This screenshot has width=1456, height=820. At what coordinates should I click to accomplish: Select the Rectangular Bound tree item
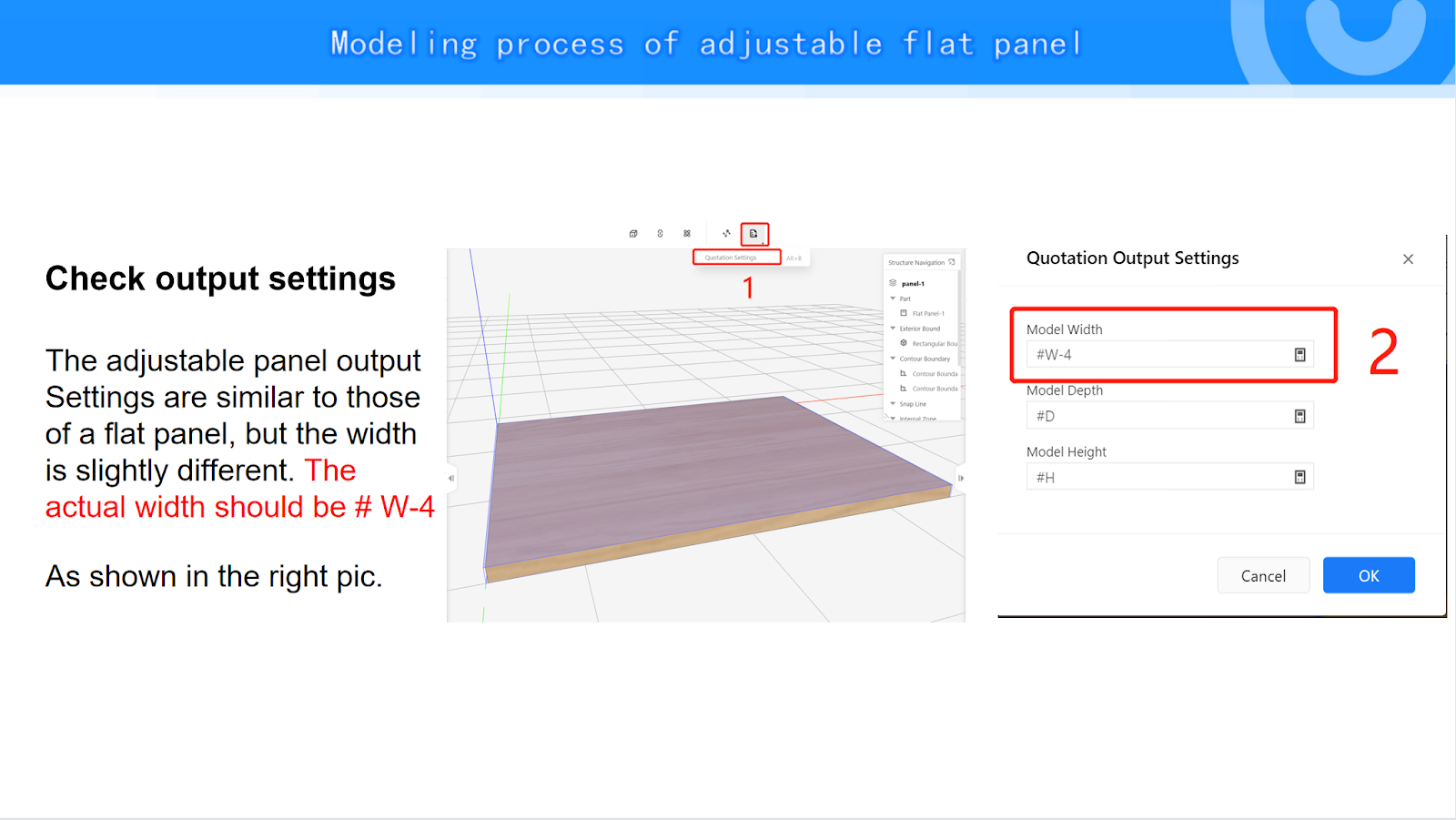(x=934, y=344)
